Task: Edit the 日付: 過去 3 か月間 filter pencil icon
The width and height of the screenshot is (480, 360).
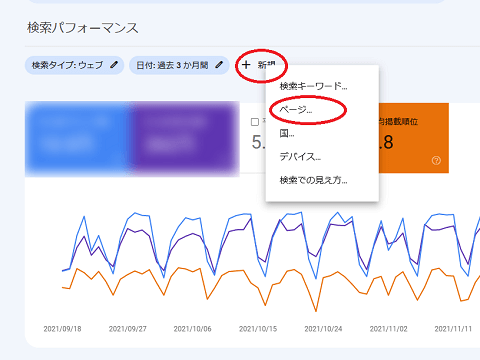Action: coord(219,65)
